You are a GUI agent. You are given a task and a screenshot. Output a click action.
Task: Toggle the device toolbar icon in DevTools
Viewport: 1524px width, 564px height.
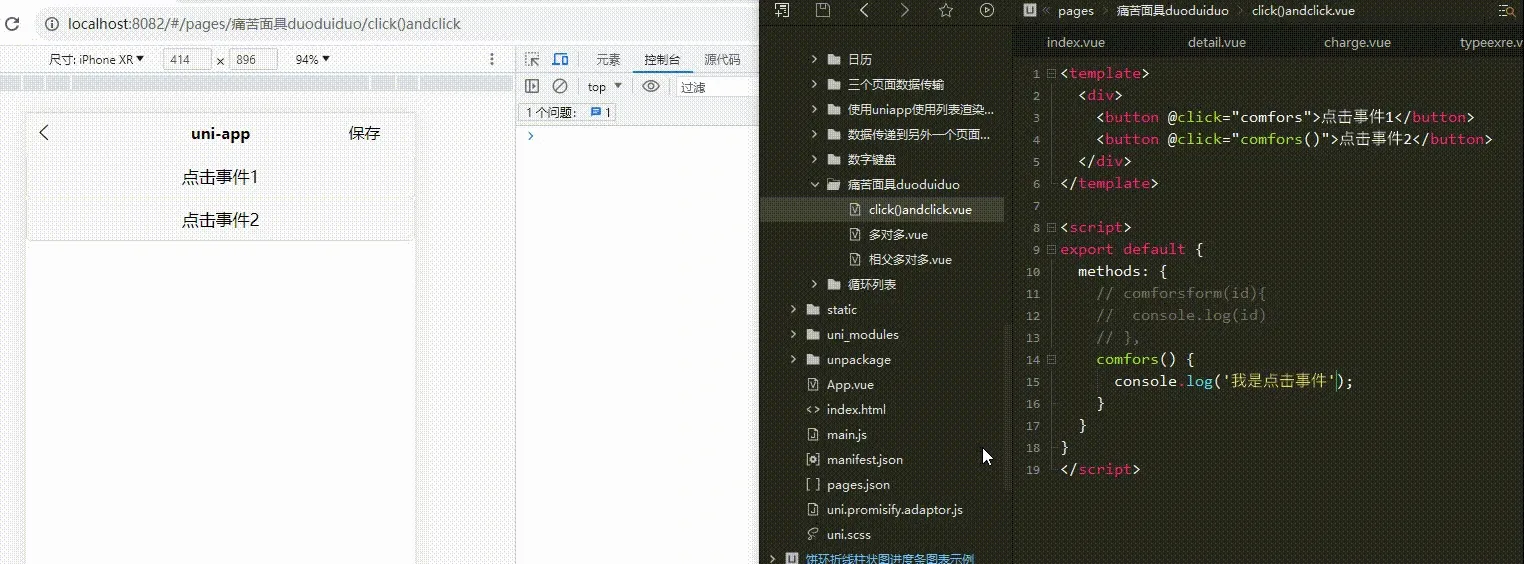561,60
